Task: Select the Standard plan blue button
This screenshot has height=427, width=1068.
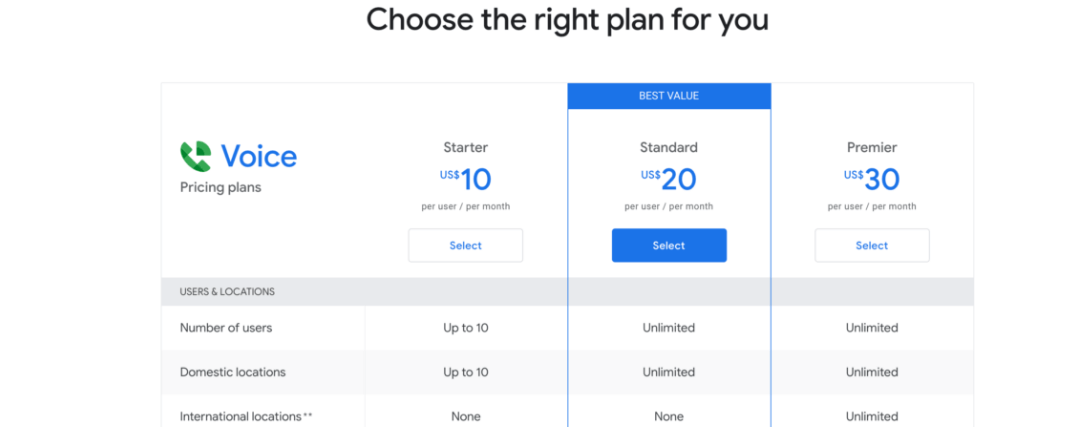Action: [669, 245]
